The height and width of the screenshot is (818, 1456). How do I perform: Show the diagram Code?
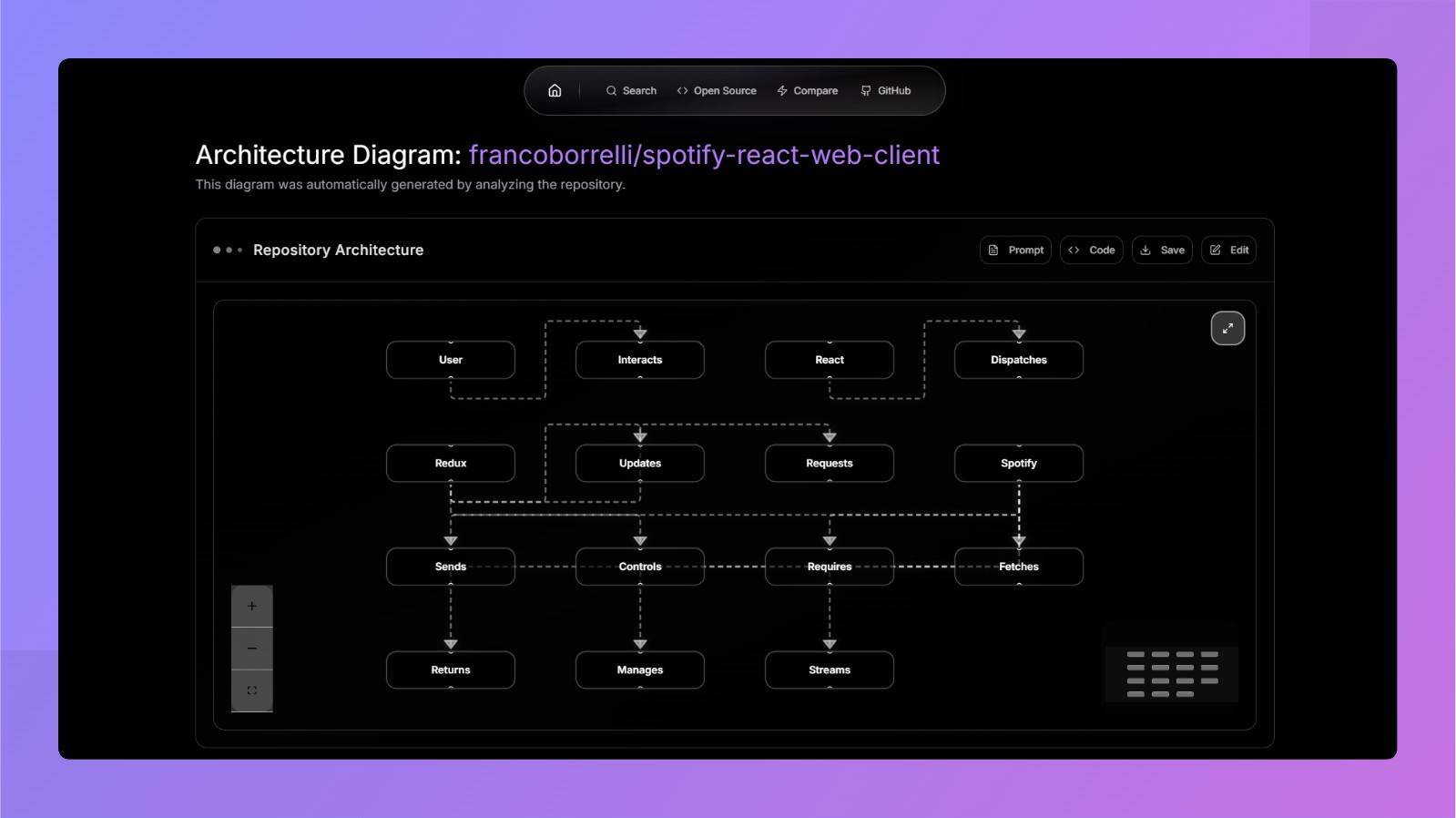point(1091,251)
